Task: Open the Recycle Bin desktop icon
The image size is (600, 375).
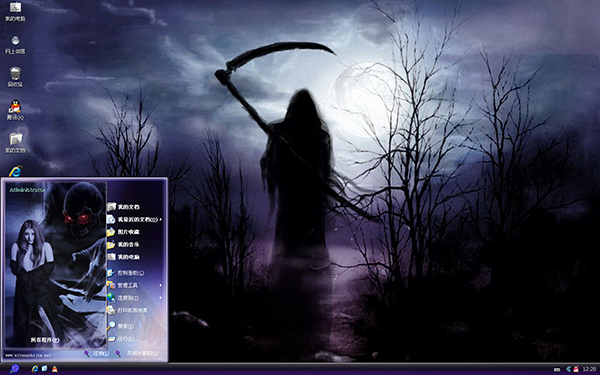Action: [15, 77]
